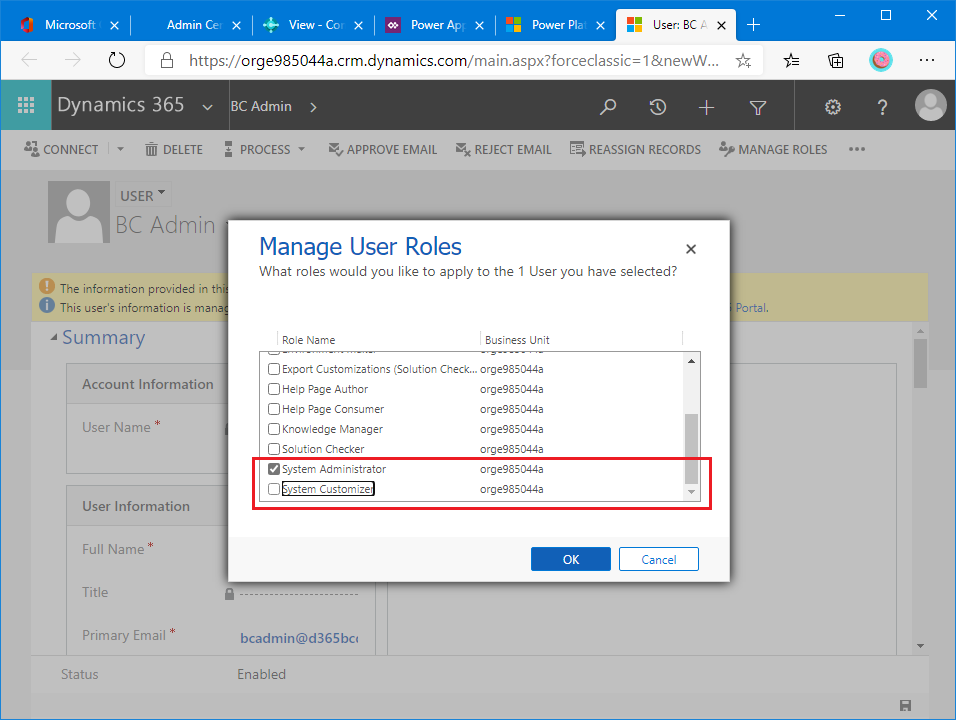
Task: Open the Connect dropdown arrow
Action: [x=120, y=149]
